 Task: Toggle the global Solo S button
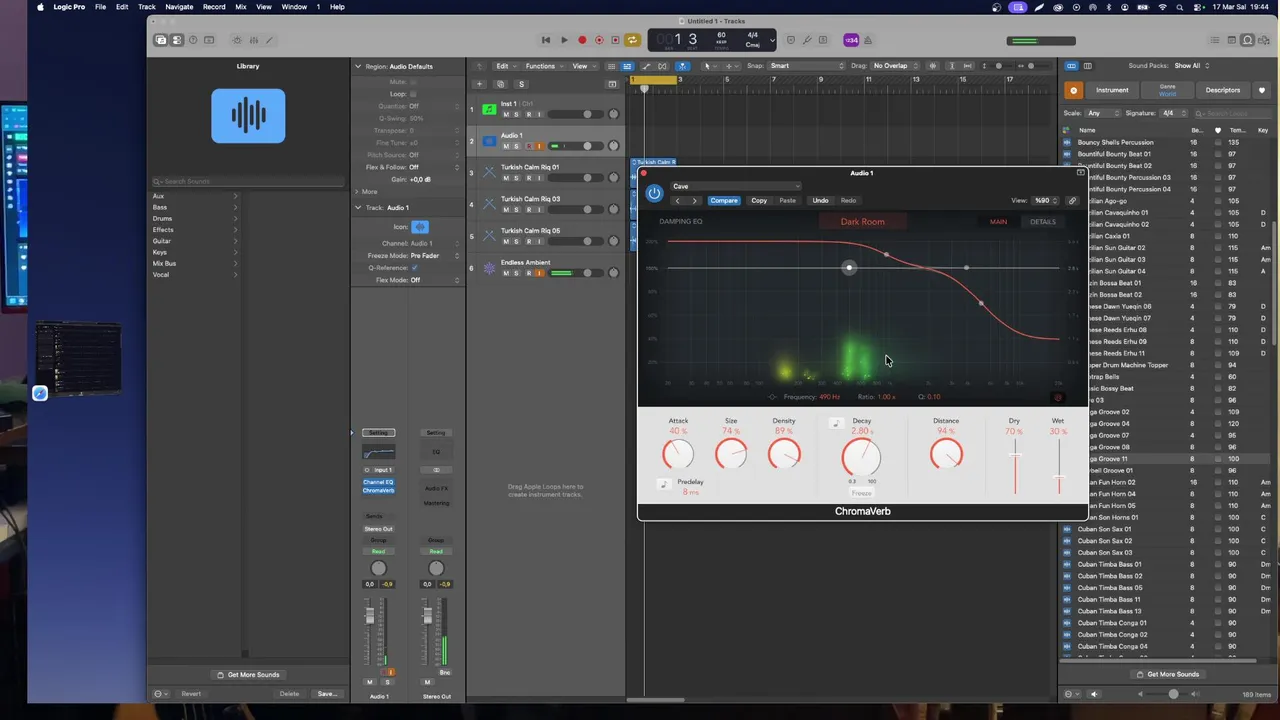click(521, 84)
